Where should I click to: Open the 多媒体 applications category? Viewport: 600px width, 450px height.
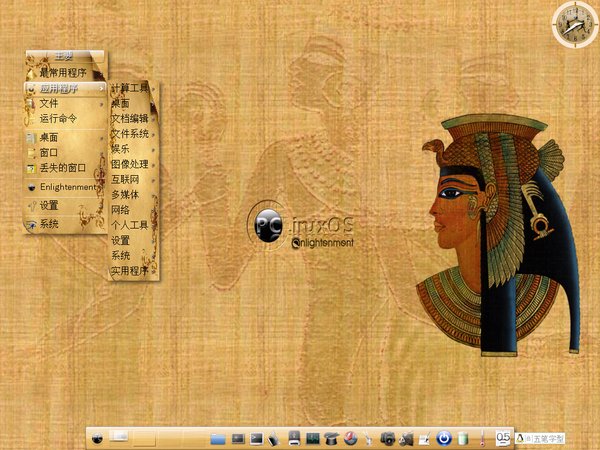point(126,195)
